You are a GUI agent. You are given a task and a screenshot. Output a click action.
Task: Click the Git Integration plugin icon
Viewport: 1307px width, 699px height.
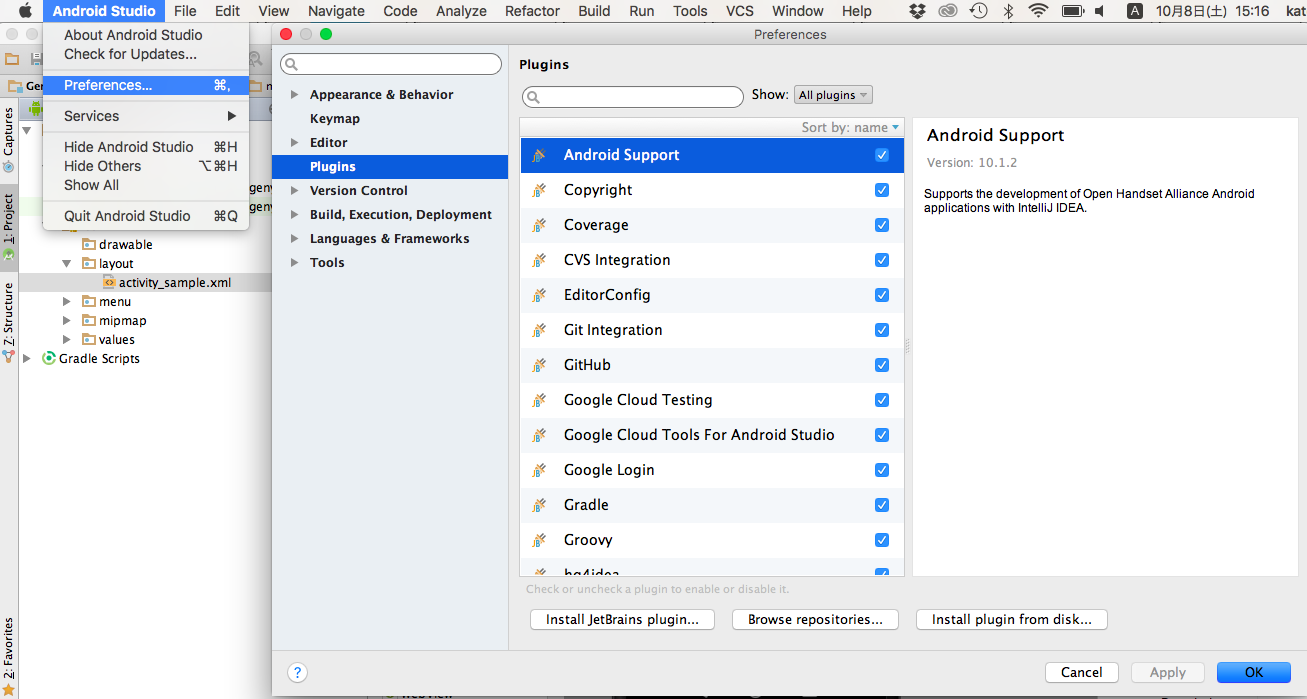tap(539, 330)
